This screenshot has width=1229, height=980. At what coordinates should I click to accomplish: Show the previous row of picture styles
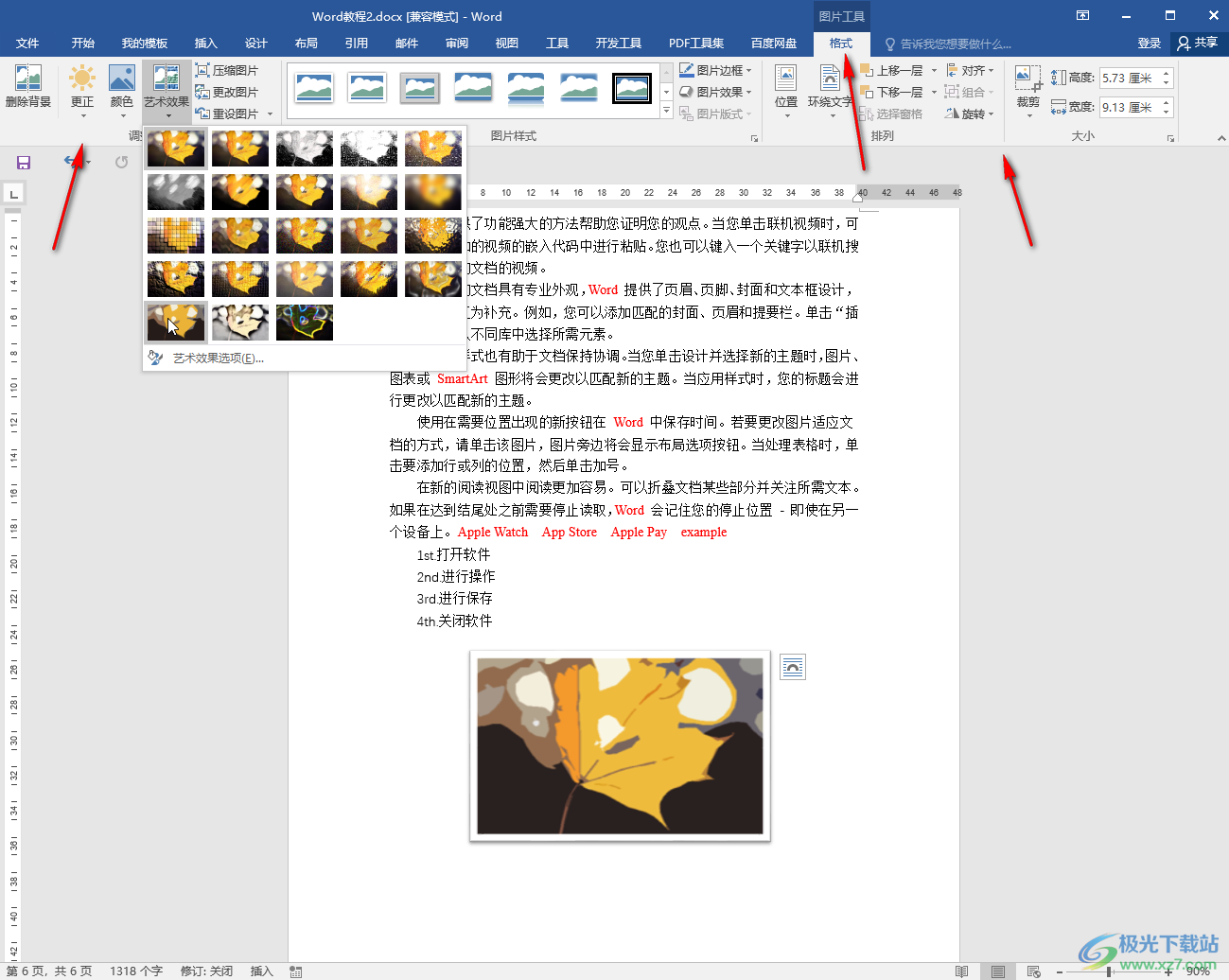point(666,73)
